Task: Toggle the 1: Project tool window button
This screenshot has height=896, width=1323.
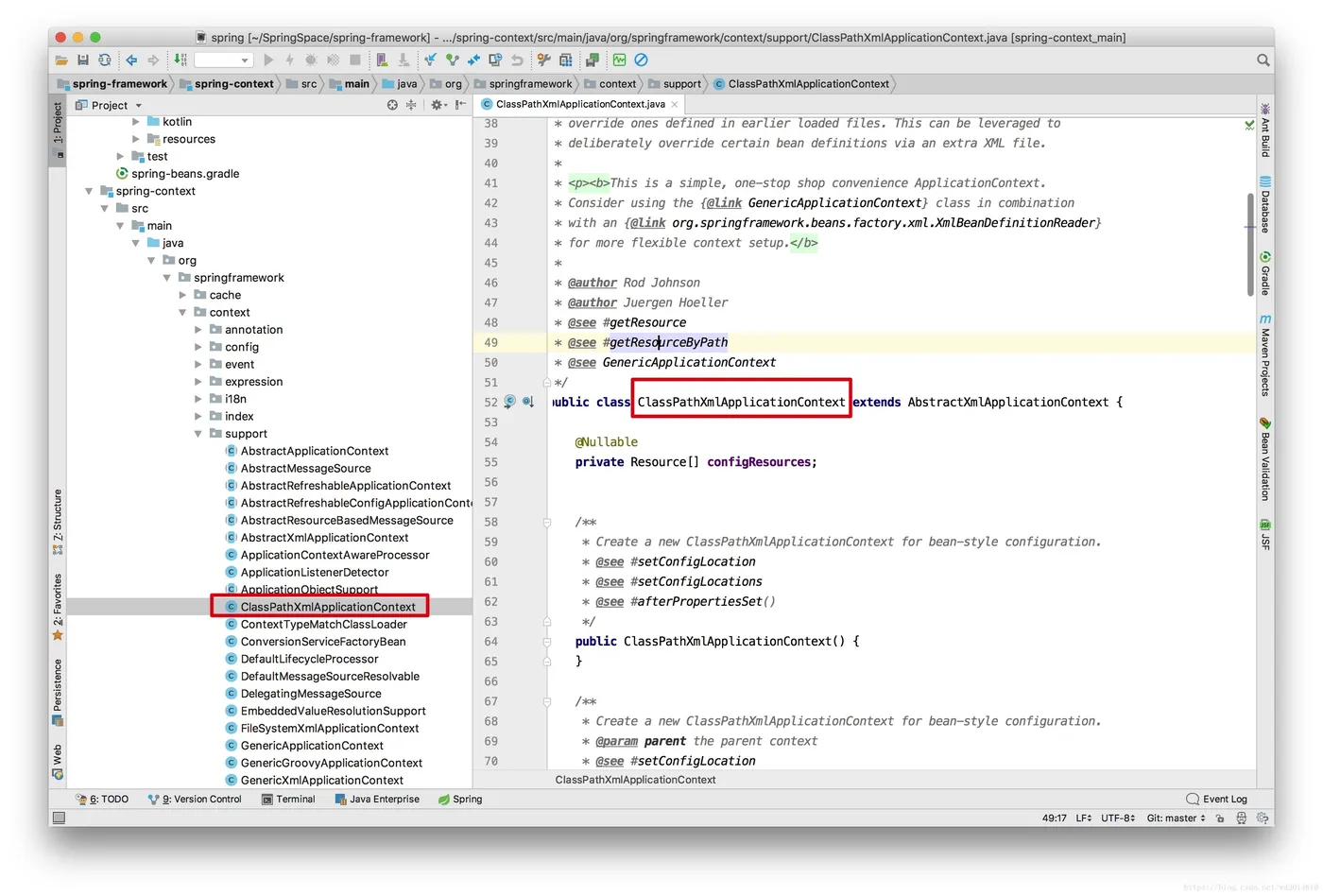Action: point(58,129)
